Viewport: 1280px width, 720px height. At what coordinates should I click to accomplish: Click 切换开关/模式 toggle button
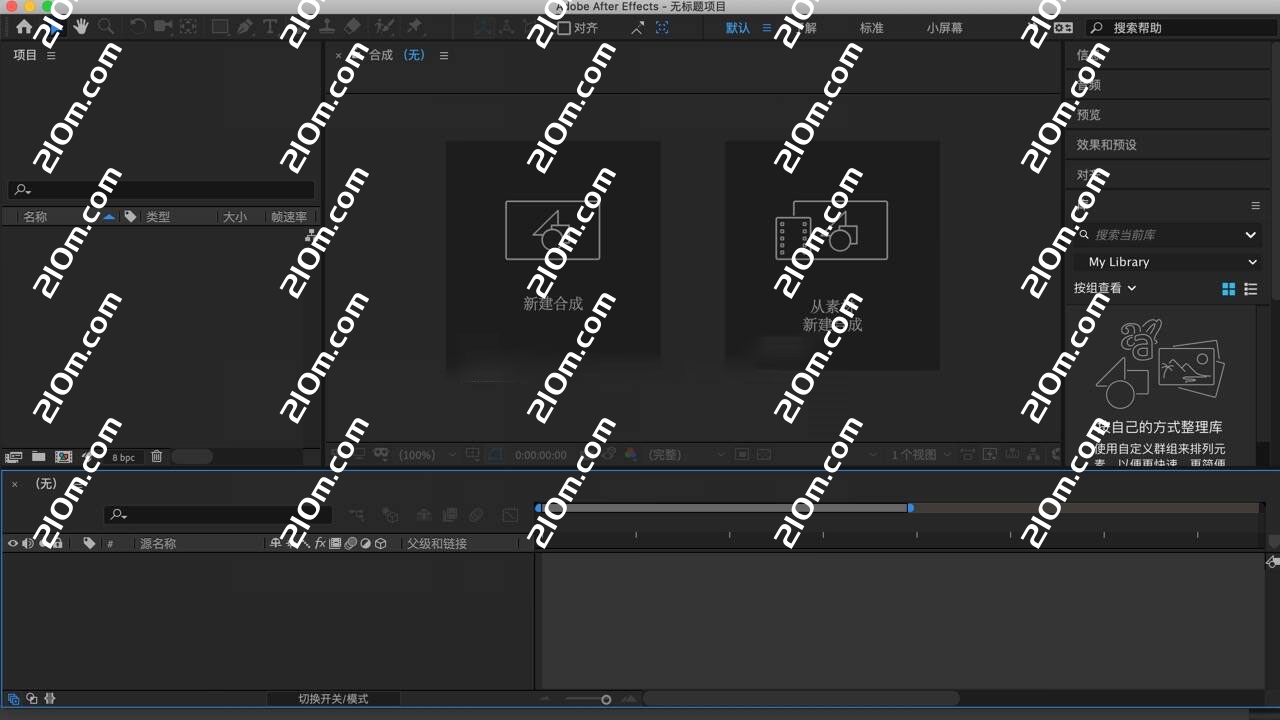tap(333, 699)
